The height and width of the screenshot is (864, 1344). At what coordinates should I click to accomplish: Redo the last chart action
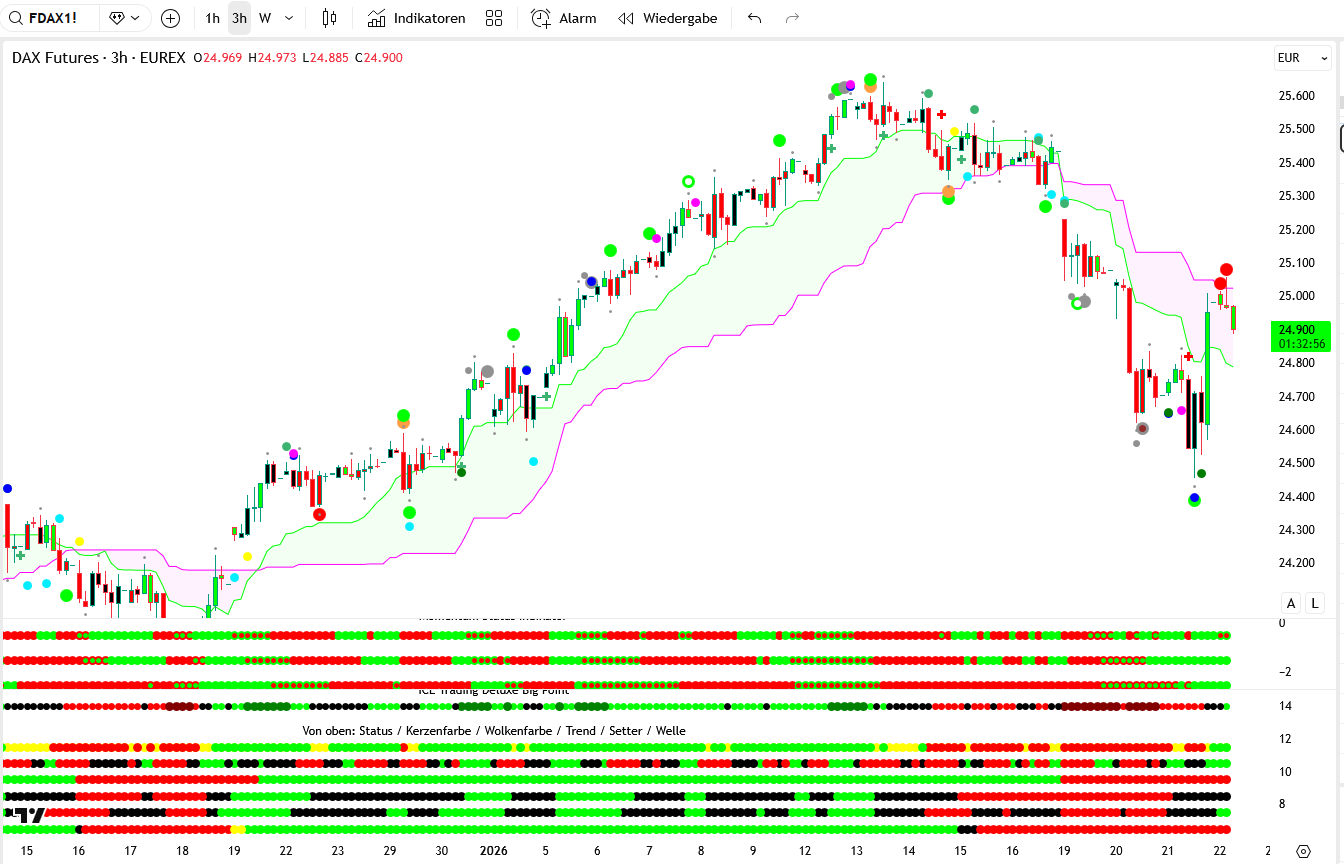[792, 18]
